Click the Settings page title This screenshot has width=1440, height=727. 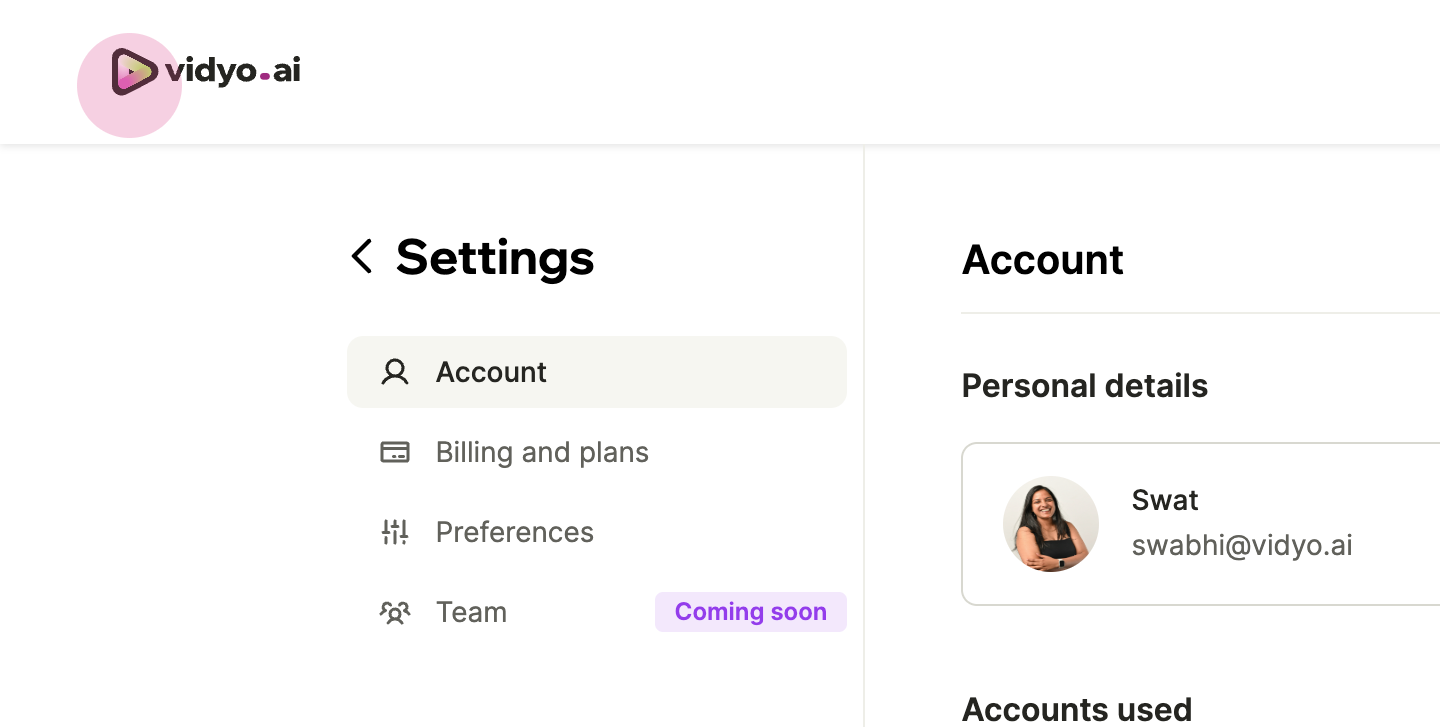coord(495,257)
